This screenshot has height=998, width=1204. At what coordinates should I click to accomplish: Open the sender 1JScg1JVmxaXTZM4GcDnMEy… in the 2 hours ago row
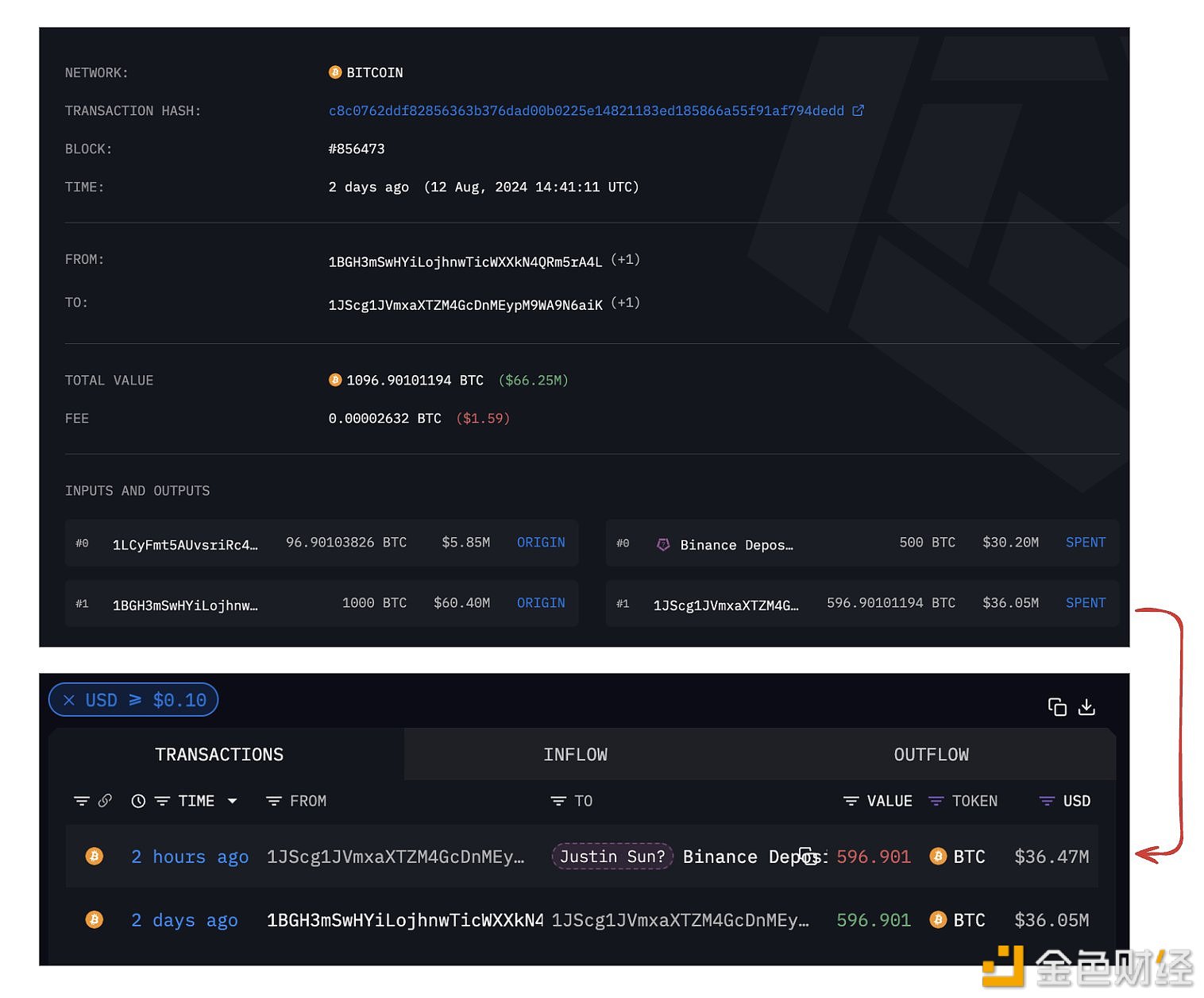click(x=396, y=857)
